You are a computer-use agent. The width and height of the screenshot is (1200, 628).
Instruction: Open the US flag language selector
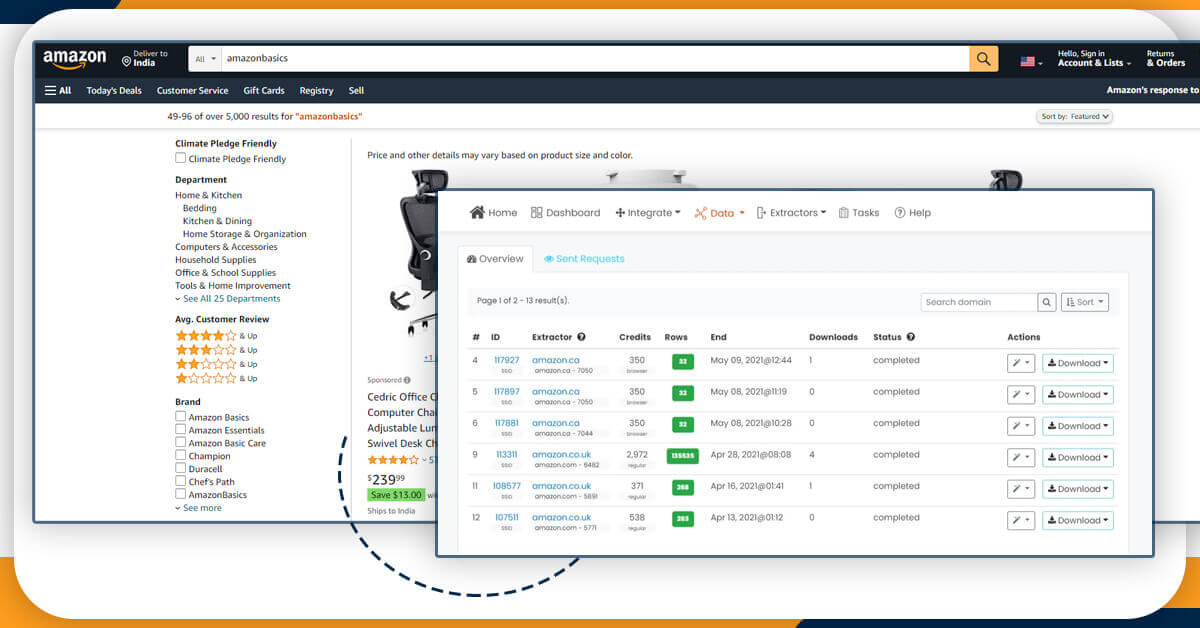[x=1031, y=61]
